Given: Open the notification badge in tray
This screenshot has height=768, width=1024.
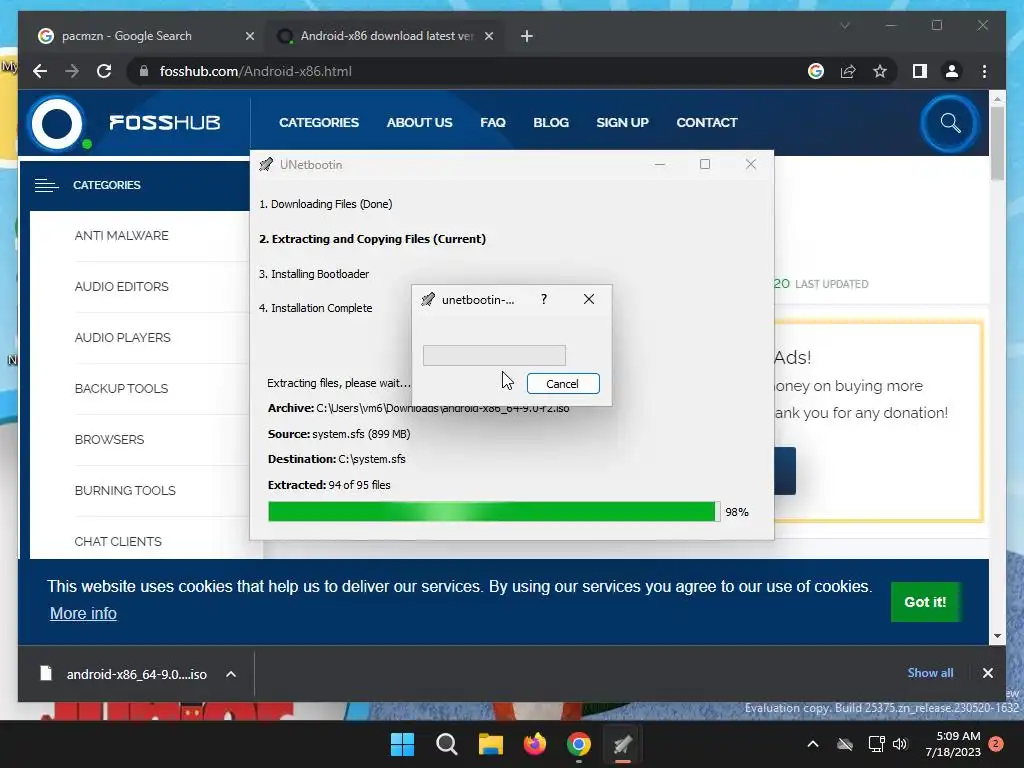Looking at the screenshot, I should click(995, 744).
